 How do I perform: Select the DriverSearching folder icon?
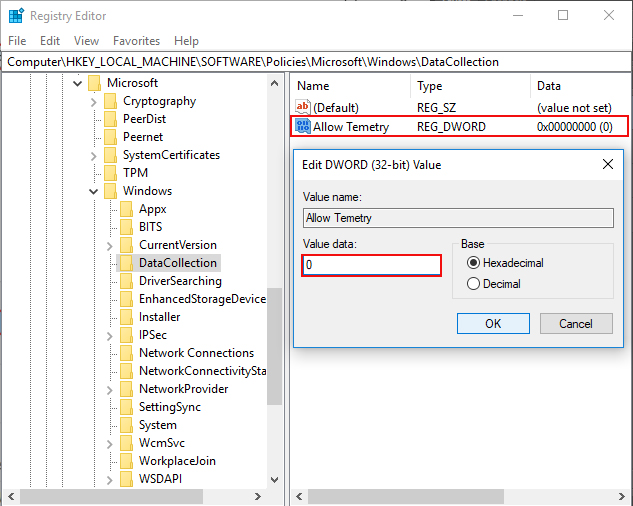pos(126,281)
